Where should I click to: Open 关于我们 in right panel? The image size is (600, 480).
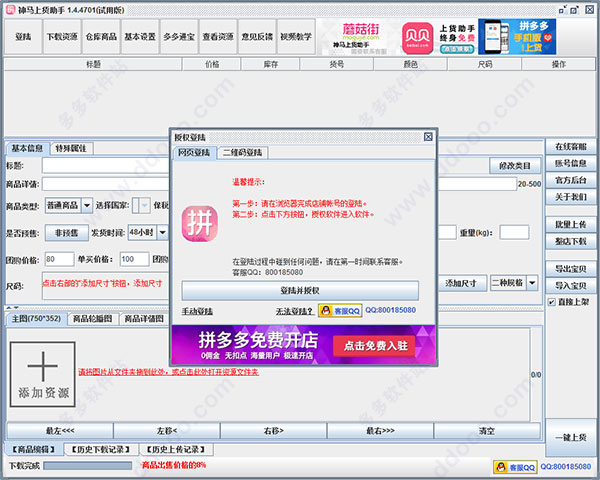coord(571,197)
